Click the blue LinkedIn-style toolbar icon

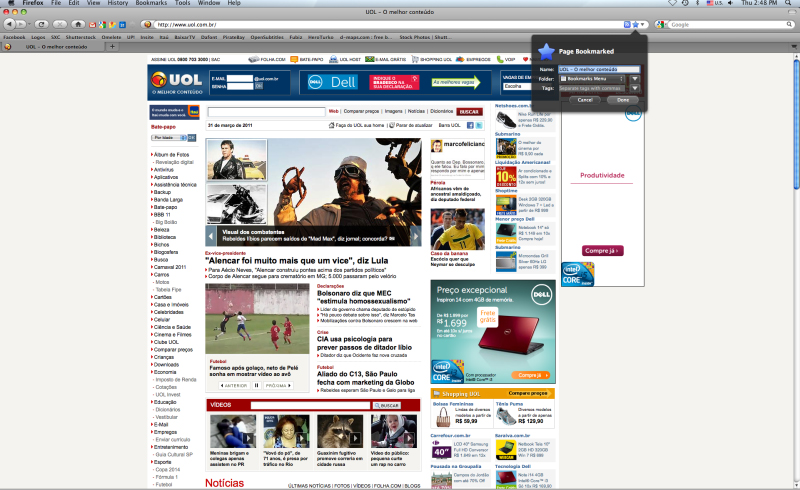click(x=122, y=24)
